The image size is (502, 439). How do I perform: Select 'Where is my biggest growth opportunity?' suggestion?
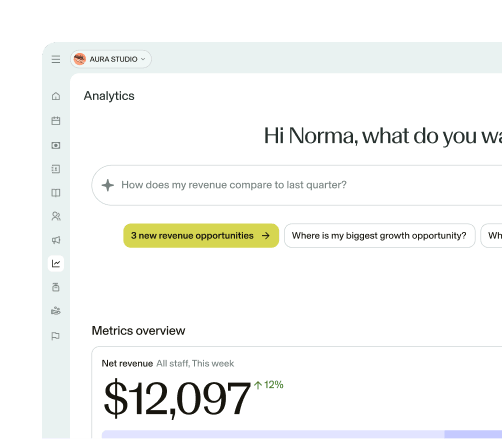point(379,236)
